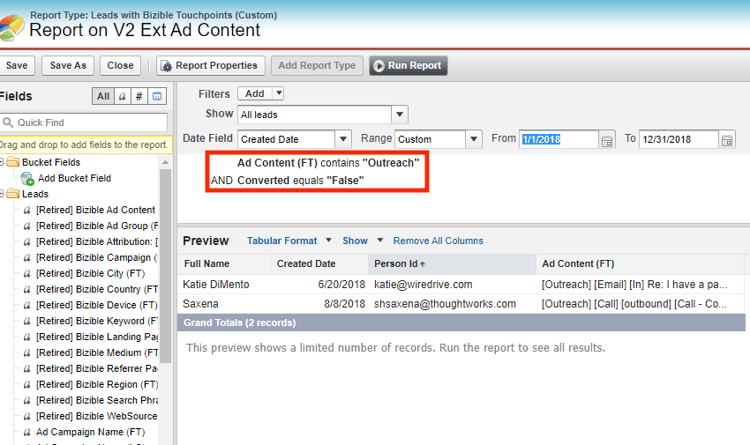Click the Save button
Viewport: 750px width, 445px height.
coord(17,66)
